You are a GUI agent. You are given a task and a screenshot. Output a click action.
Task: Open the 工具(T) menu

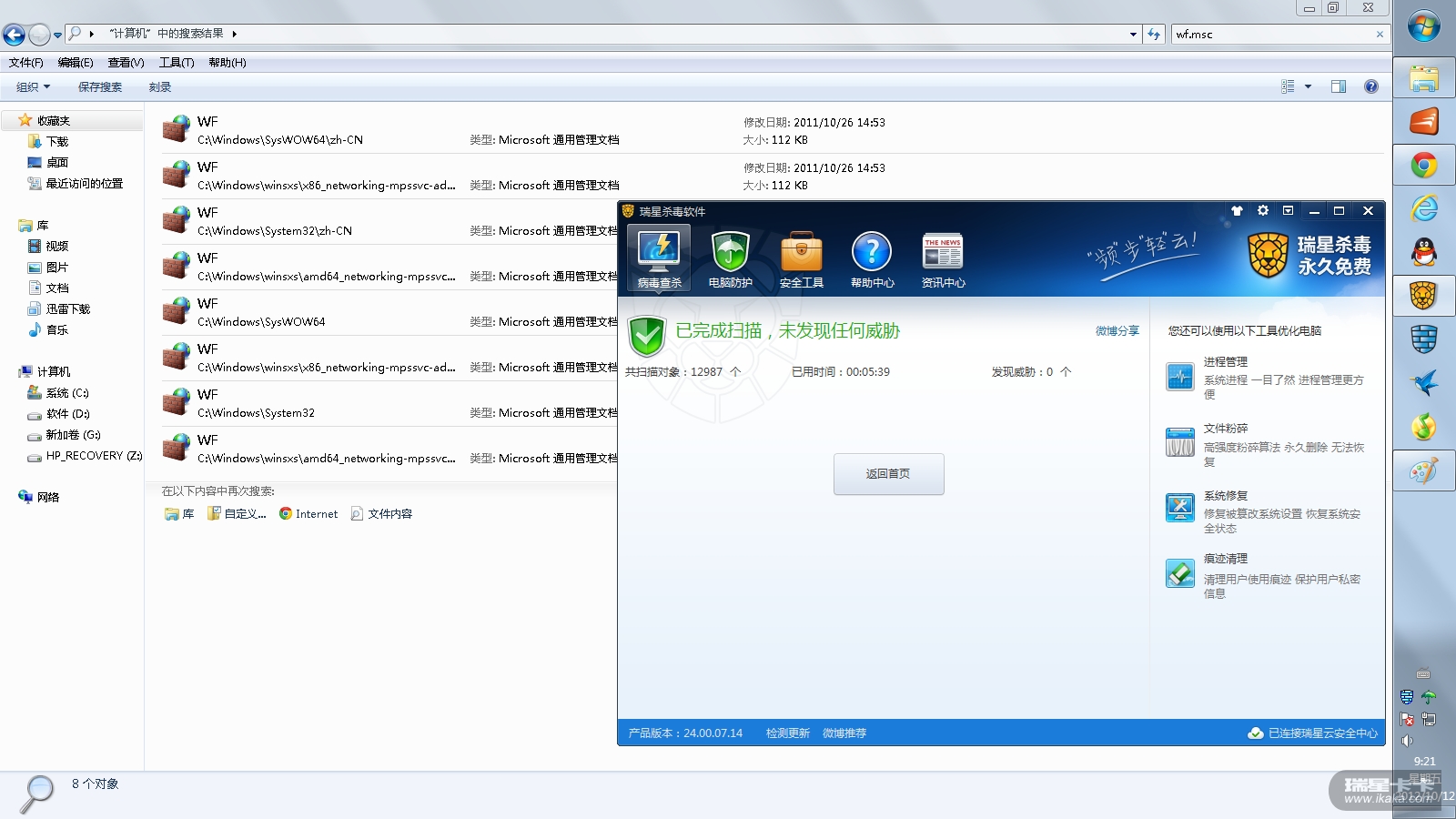point(177,63)
